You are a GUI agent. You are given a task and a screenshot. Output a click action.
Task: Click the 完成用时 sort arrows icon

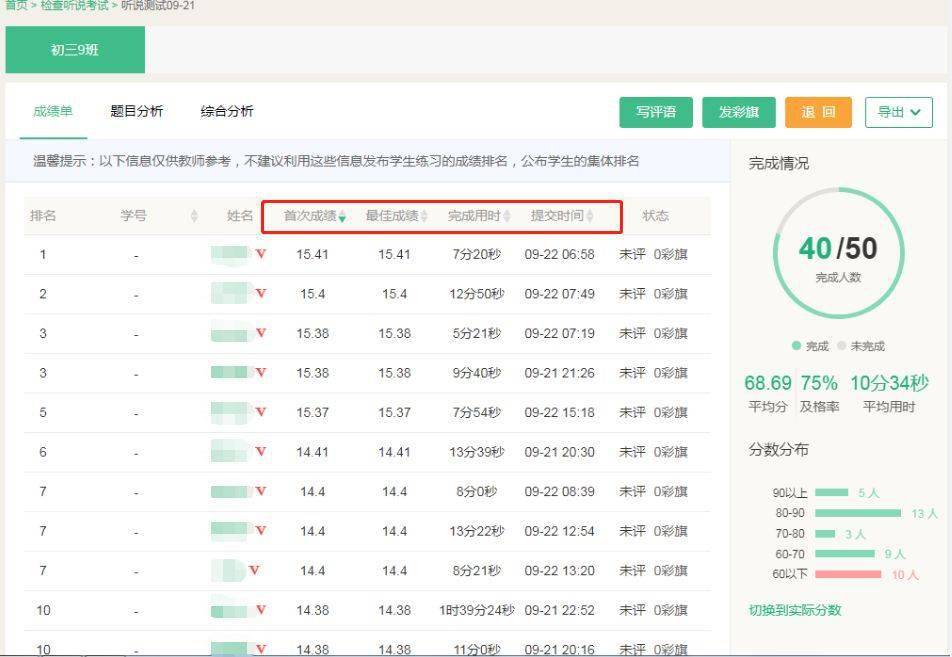[507, 216]
